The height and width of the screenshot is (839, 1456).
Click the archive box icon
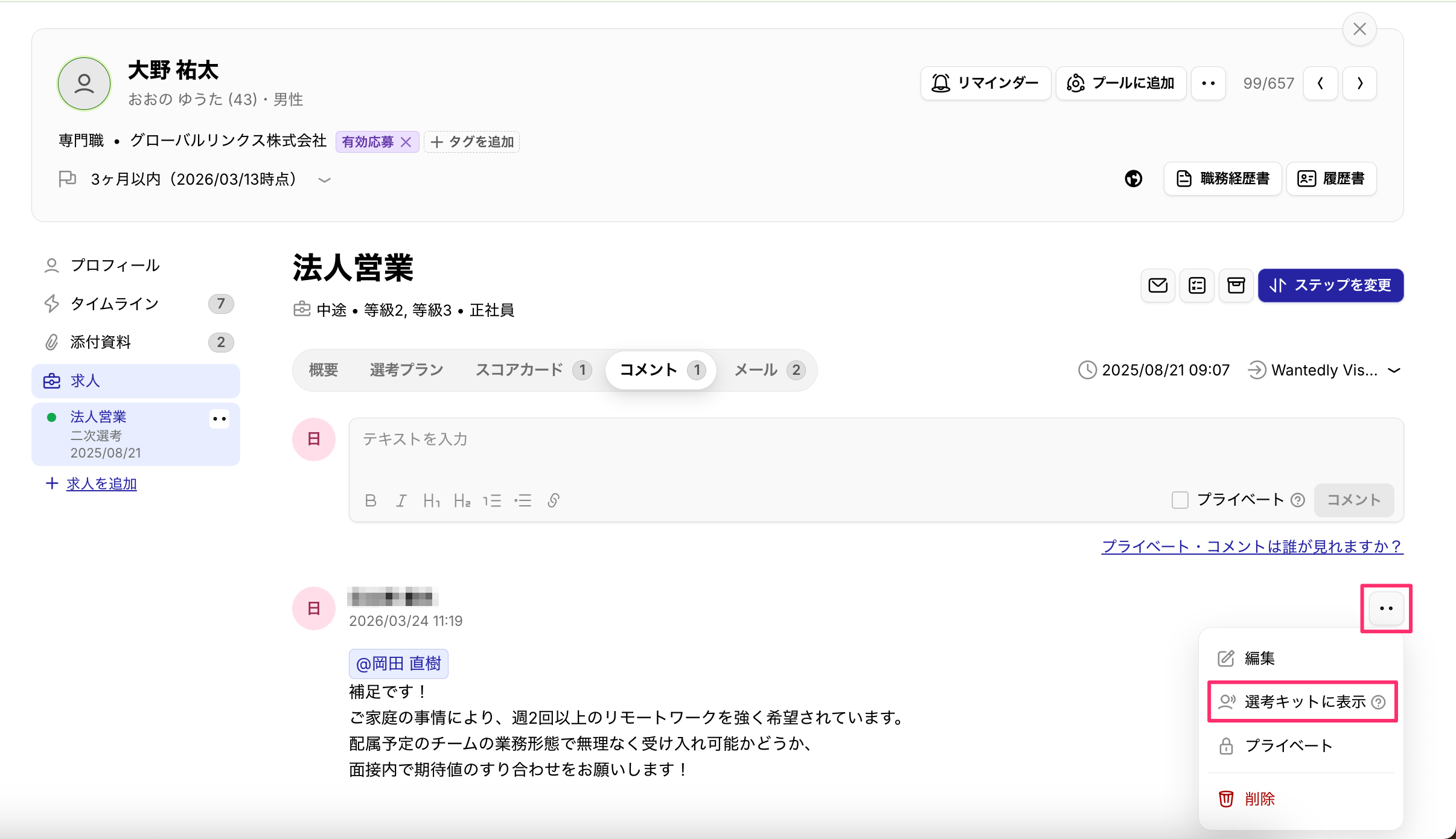click(x=1236, y=286)
